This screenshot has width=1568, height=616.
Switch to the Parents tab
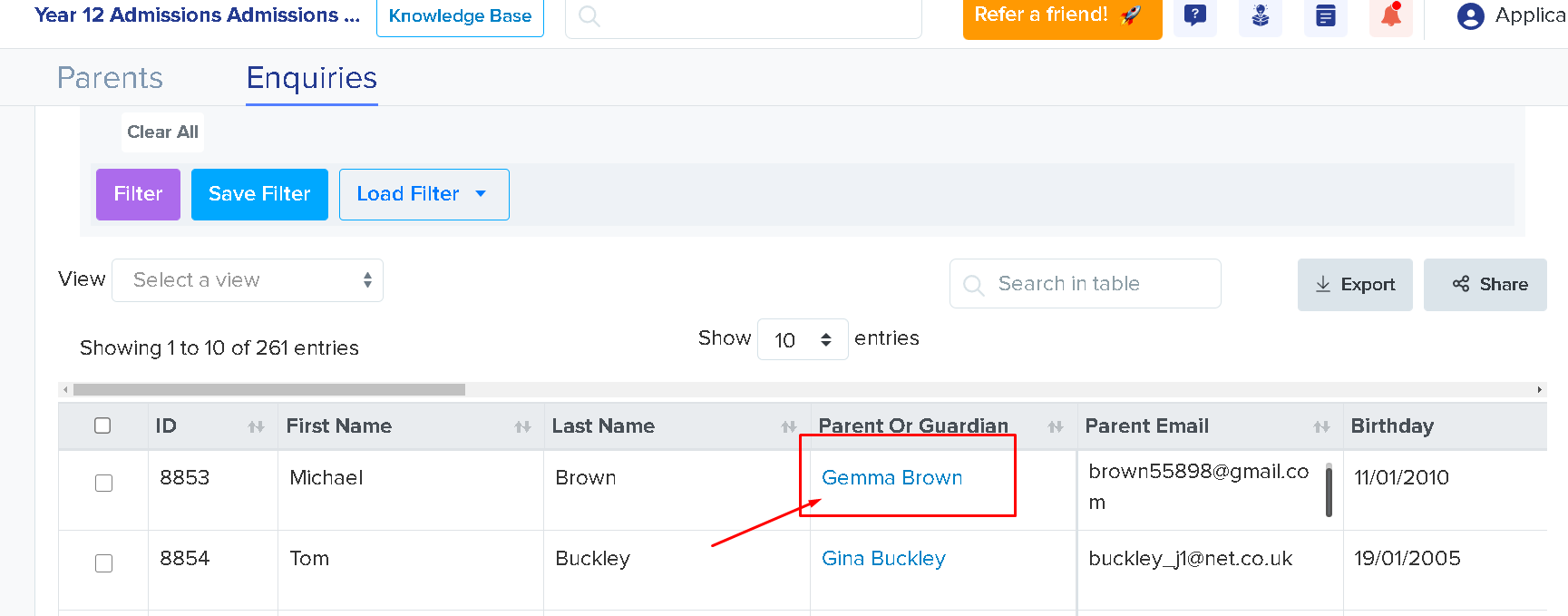[x=110, y=78]
